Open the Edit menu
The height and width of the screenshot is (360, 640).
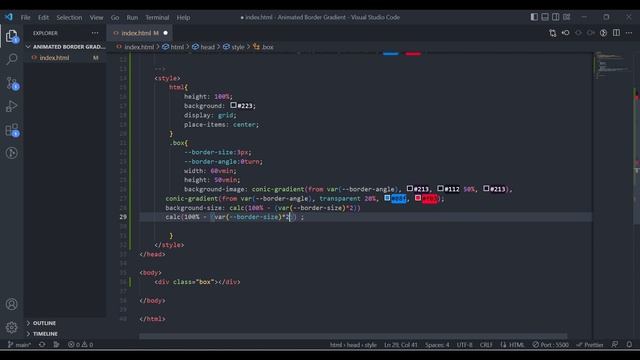pyautogui.click(x=43, y=17)
